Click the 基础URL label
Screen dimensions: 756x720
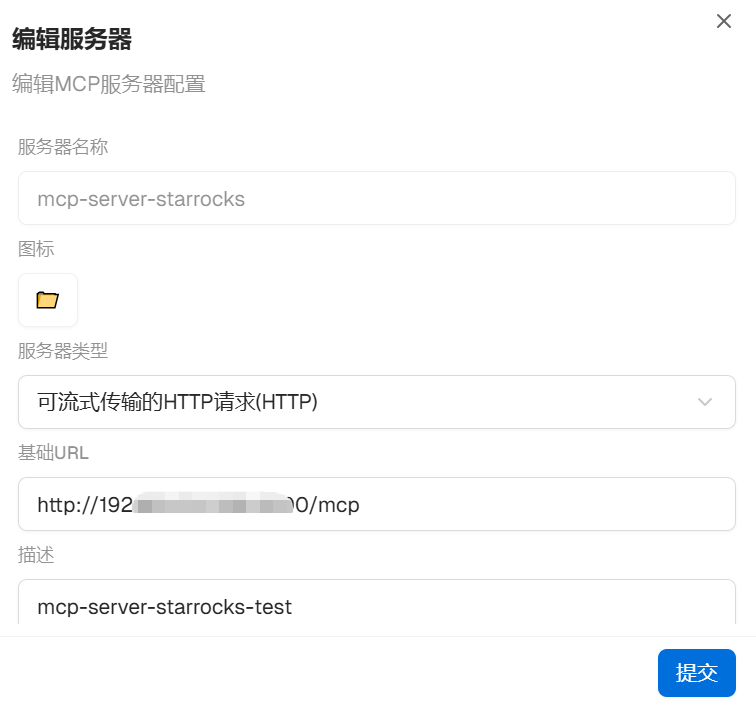(x=53, y=453)
